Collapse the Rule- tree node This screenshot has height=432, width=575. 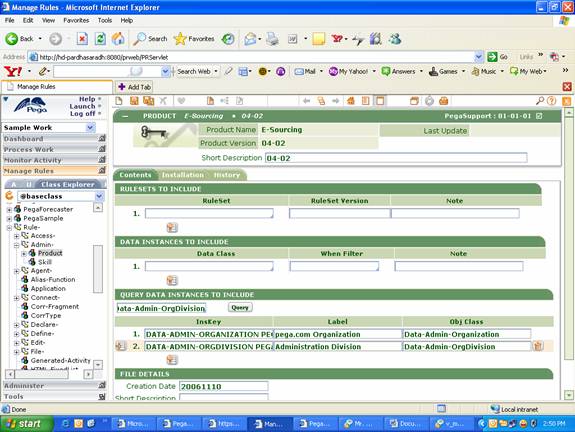point(9,227)
